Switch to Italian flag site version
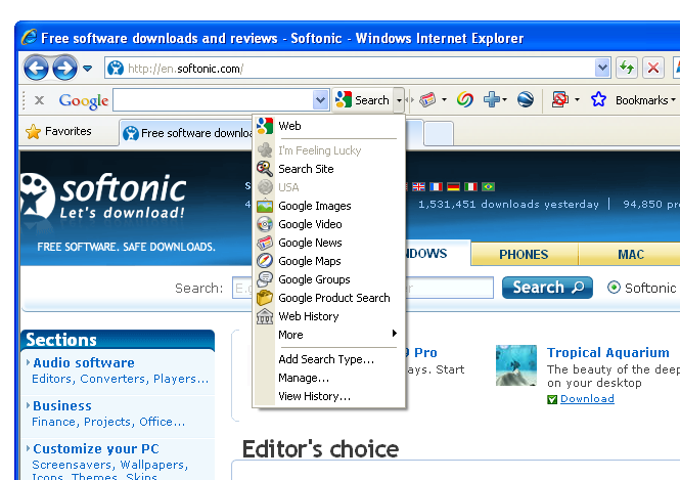 471,186
